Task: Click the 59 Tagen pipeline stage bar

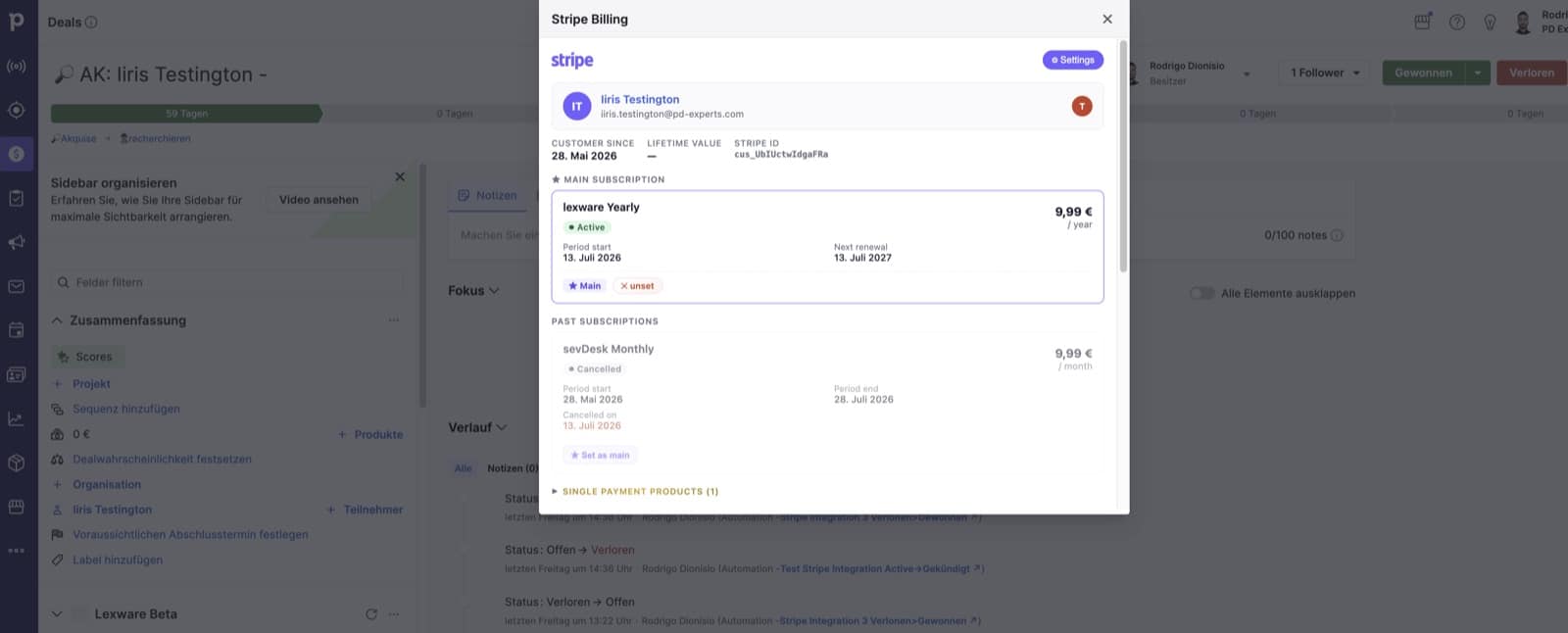Action: pos(186,114)
